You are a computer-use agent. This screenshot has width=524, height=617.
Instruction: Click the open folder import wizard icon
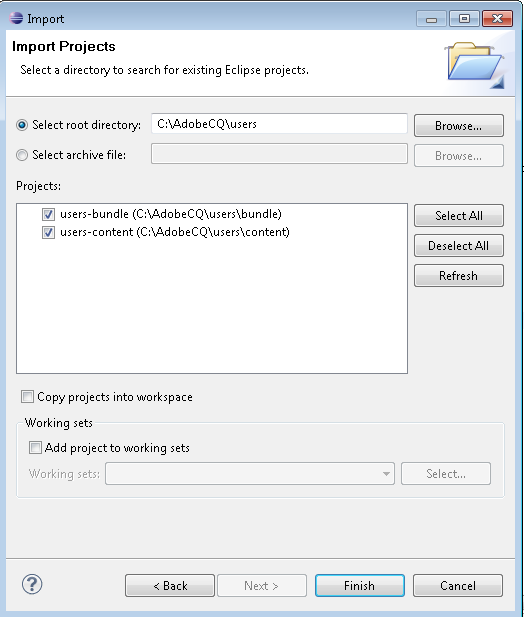pyautogui.click(x=476, y=65)
